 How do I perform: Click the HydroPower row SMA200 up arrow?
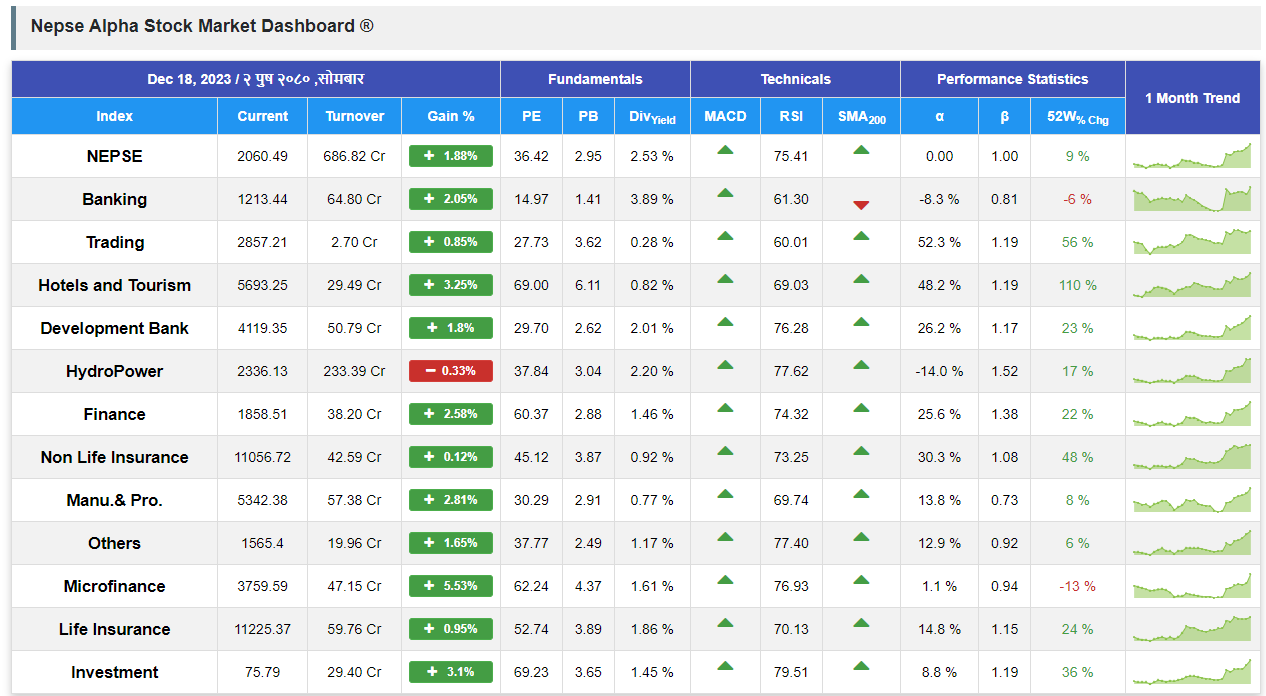[861, 365]
